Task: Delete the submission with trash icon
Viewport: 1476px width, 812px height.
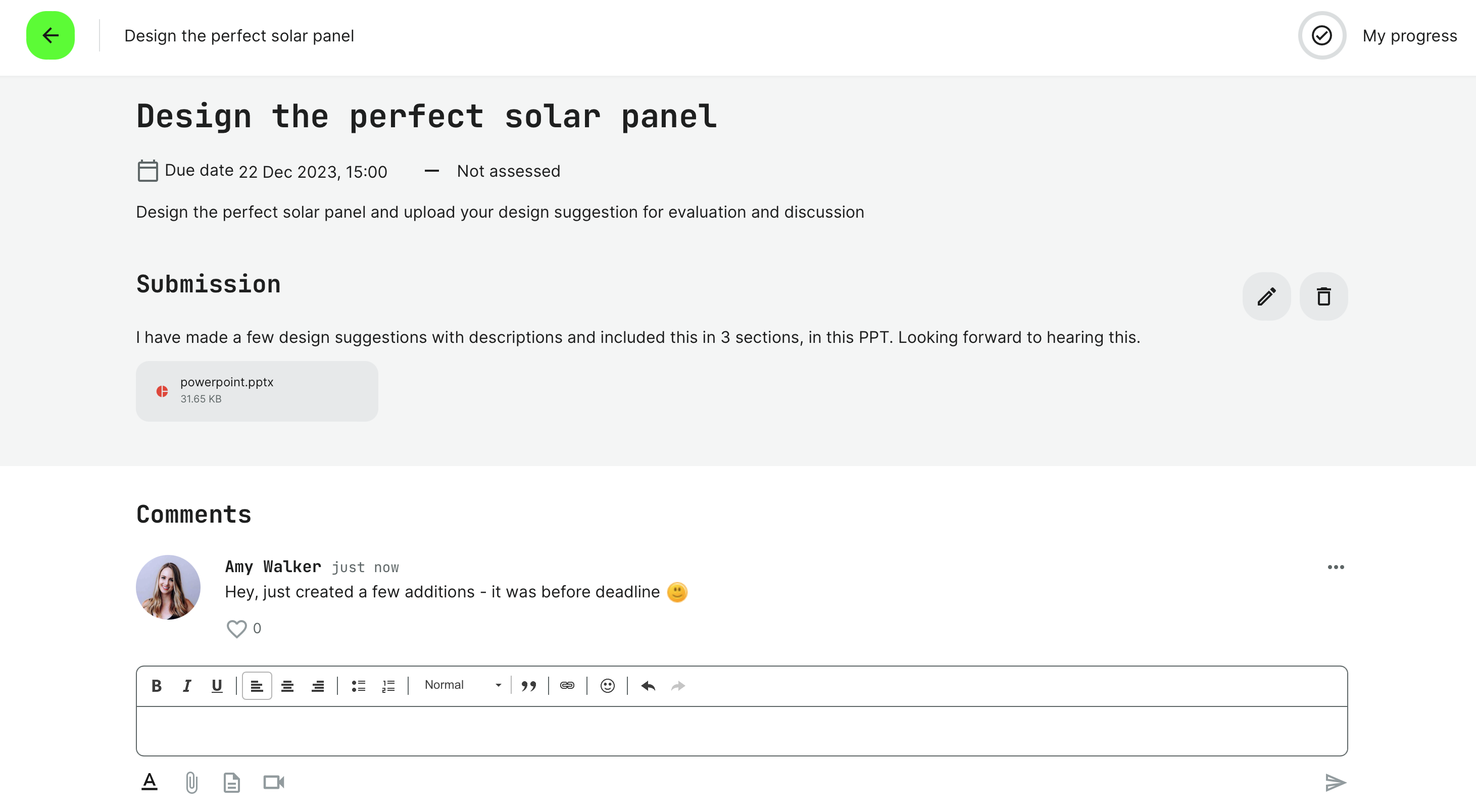Action: tap(1323, 296)
